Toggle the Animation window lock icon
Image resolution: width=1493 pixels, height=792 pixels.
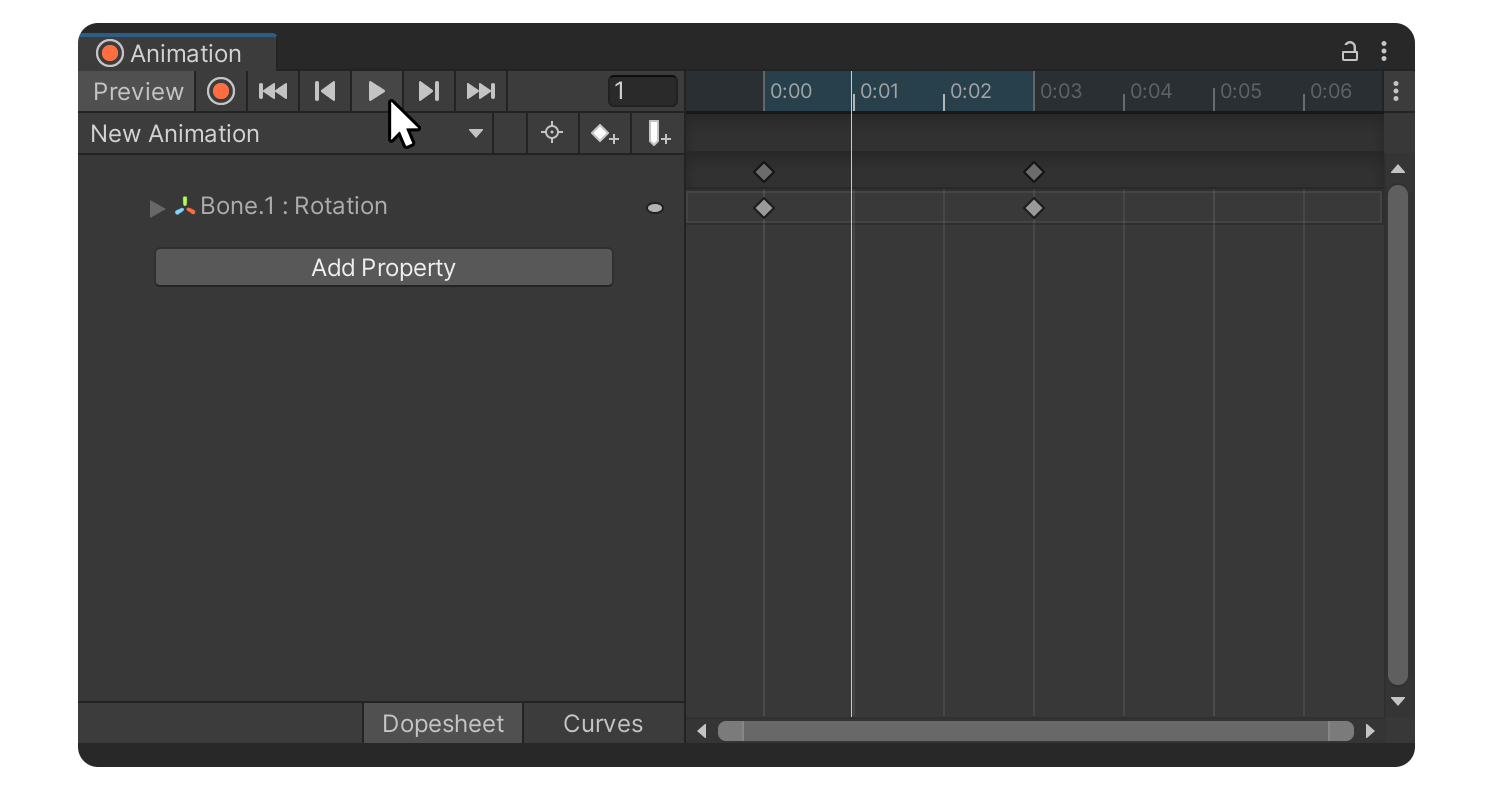pos(1349,52)
